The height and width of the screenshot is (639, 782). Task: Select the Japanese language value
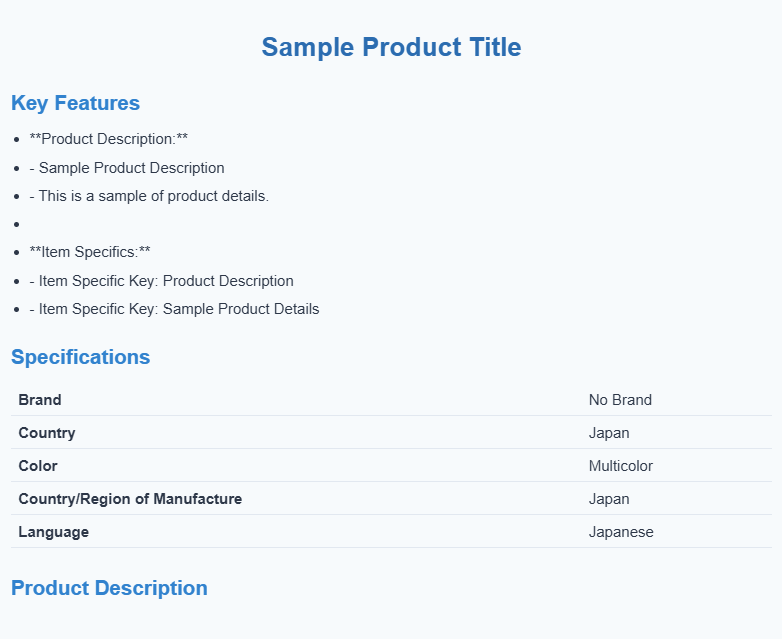click(x=621, y=532)
